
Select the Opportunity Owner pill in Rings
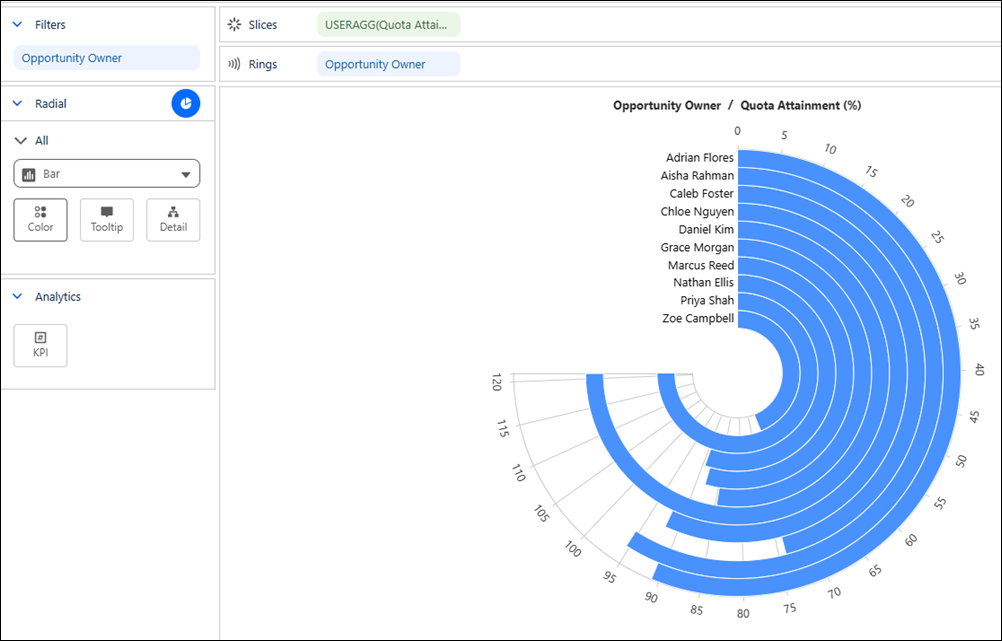(x=389, y=65)
